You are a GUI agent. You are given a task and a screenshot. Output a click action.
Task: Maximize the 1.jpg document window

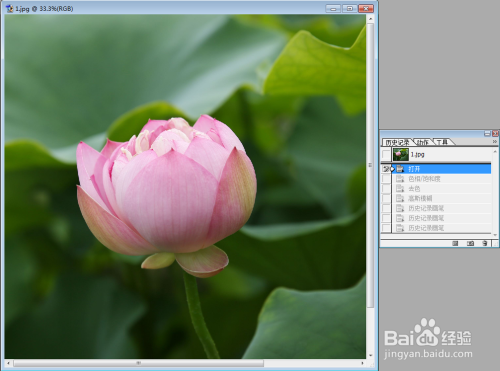pos(349,9)
